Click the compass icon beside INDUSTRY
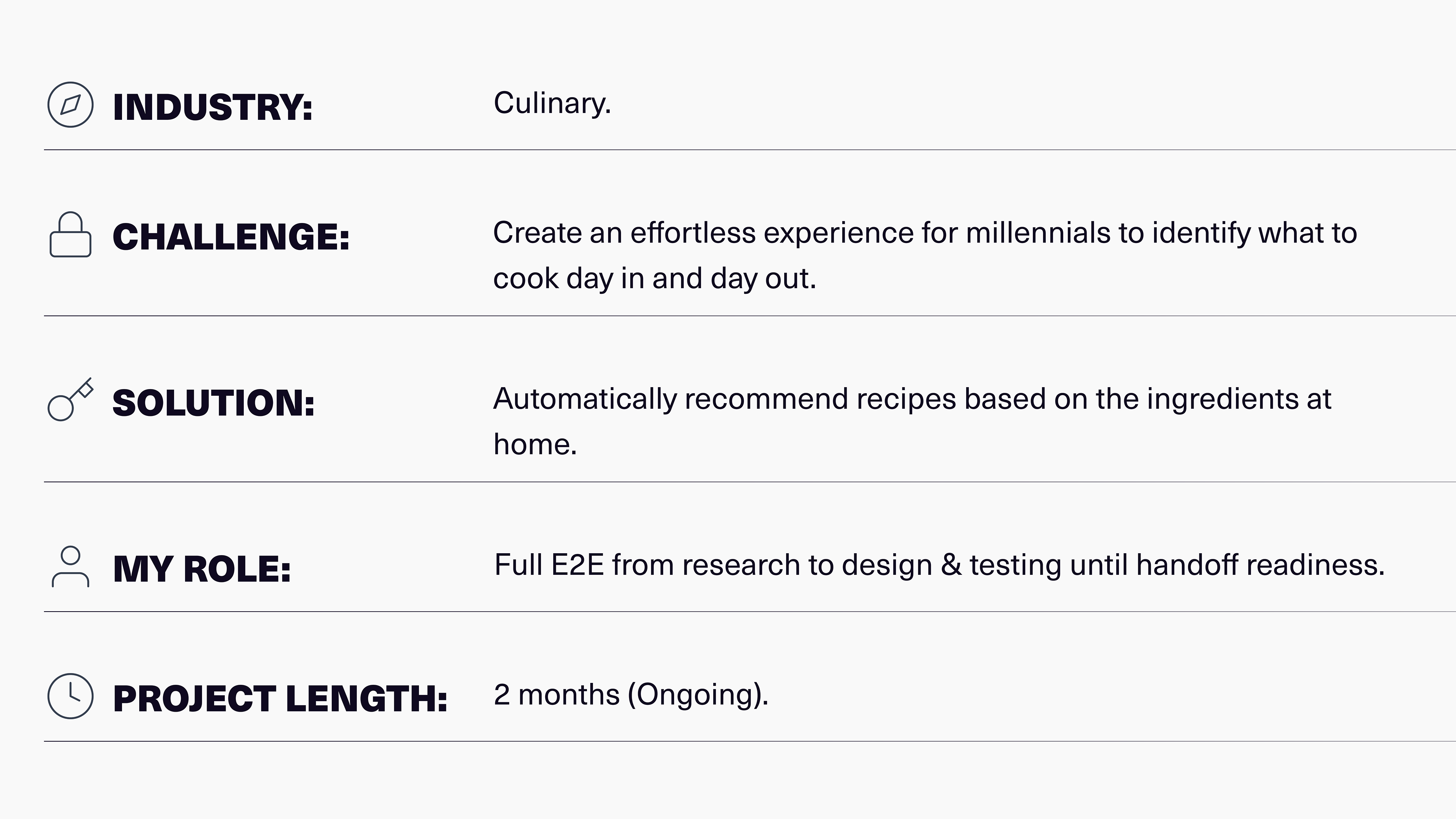Image resolution: width=1456 pixels, height=819 pixels. [x=70, y=105]
